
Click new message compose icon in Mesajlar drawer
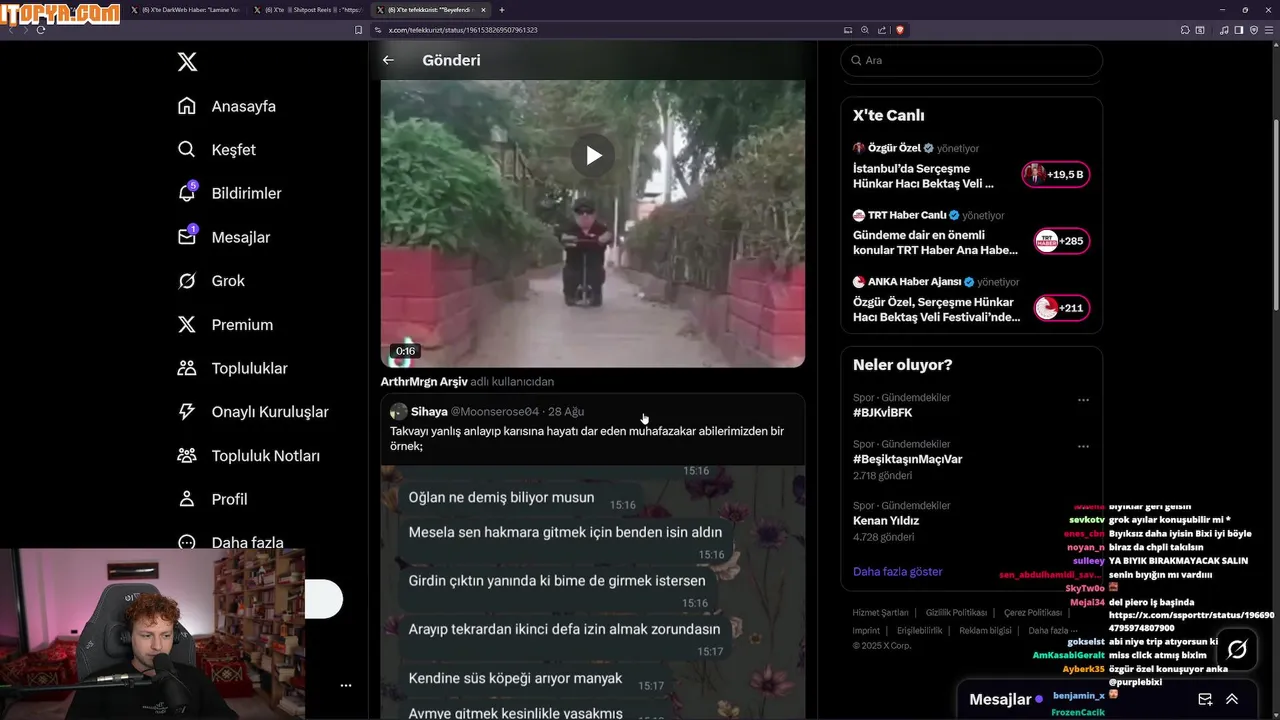click(x=1205, y=699)
